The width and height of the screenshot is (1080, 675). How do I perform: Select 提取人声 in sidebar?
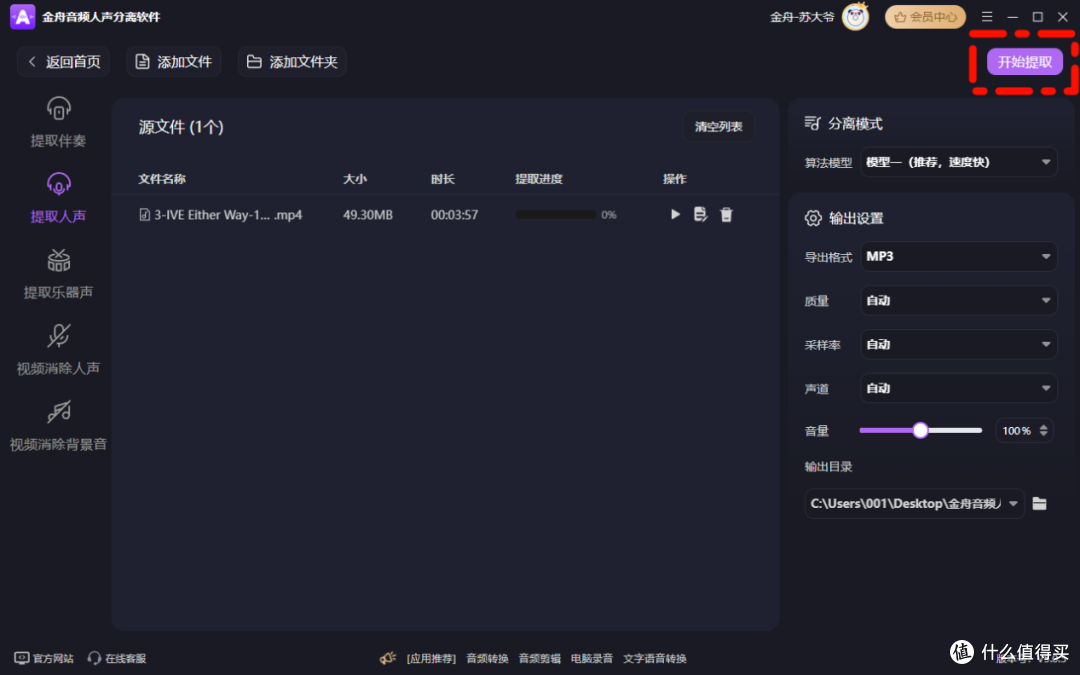(59, 198)
